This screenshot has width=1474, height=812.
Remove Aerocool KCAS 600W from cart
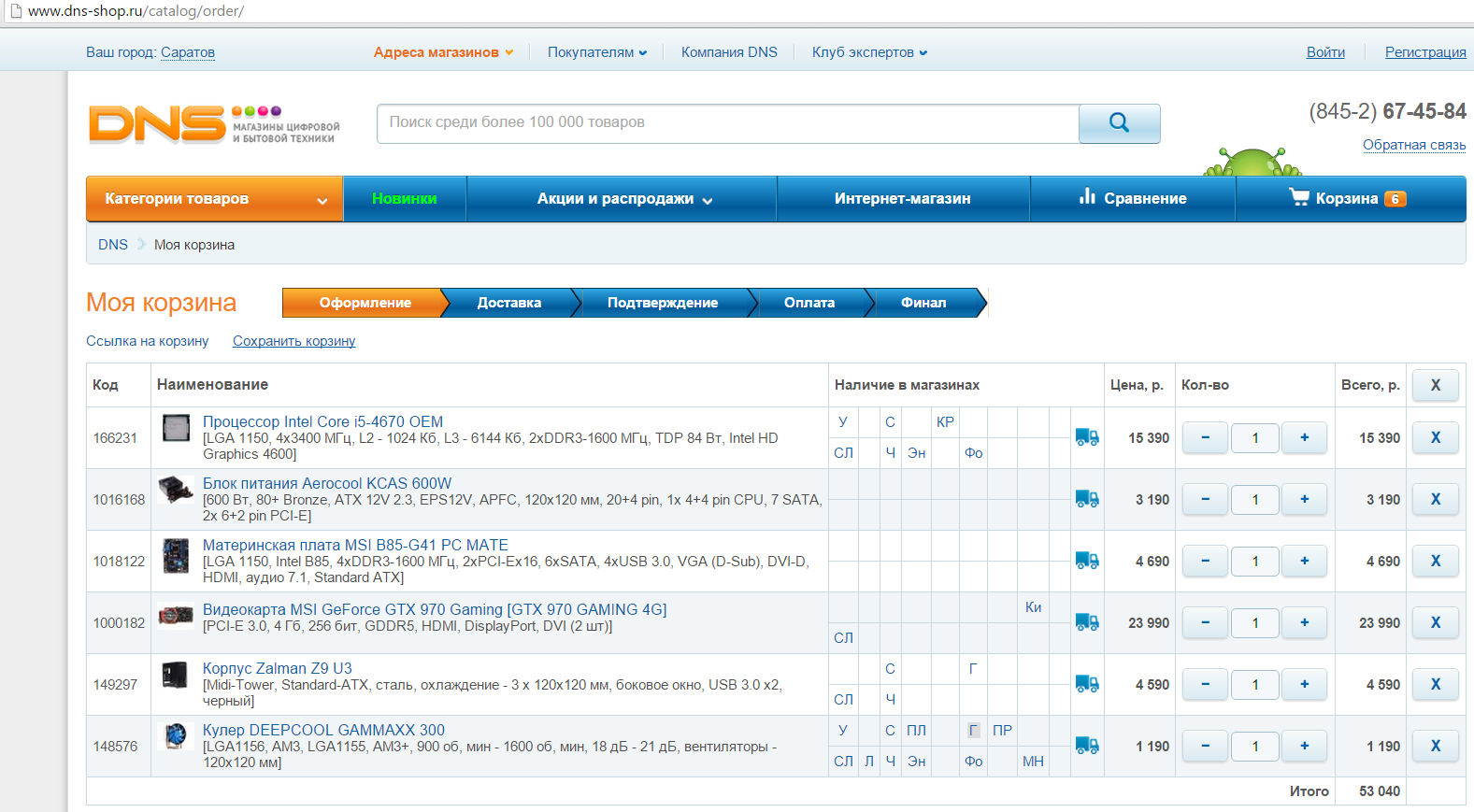pos(1436,499)
